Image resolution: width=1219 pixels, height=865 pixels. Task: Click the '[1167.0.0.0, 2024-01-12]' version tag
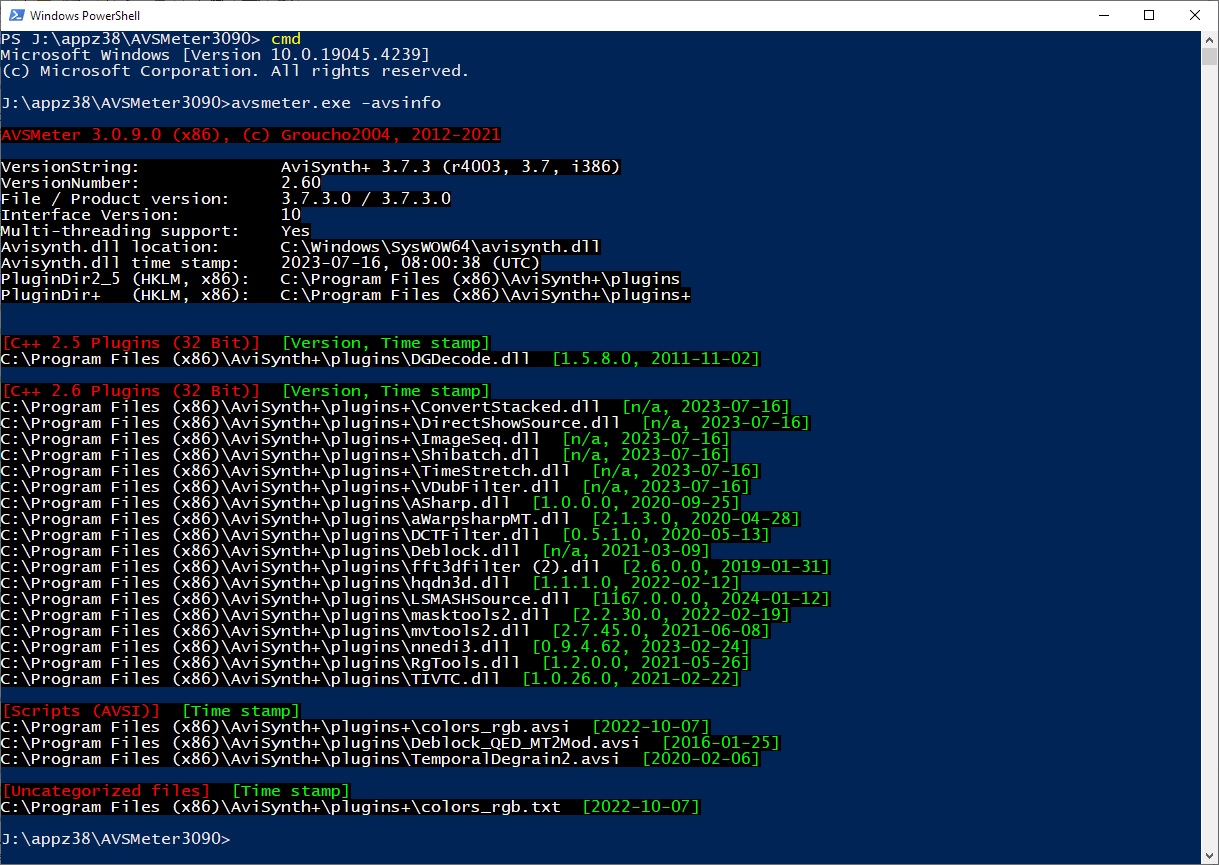(711, 599)
